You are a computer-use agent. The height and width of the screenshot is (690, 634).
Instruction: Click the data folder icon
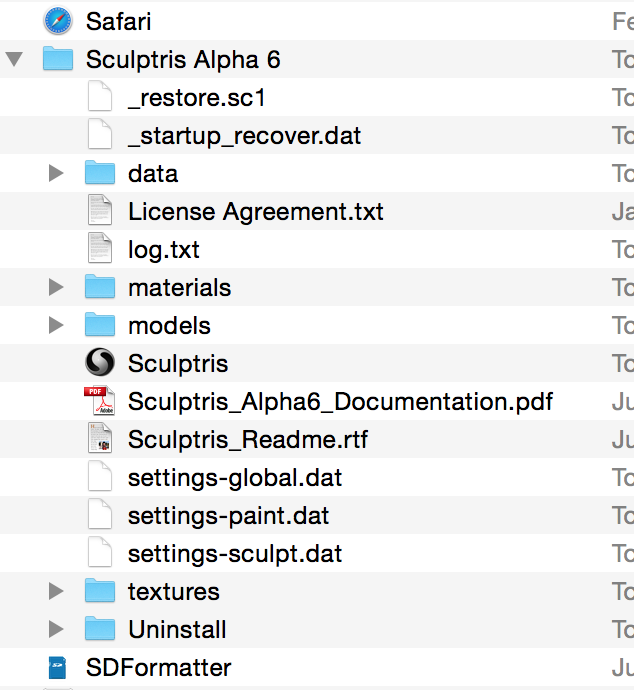pos(100,172)
